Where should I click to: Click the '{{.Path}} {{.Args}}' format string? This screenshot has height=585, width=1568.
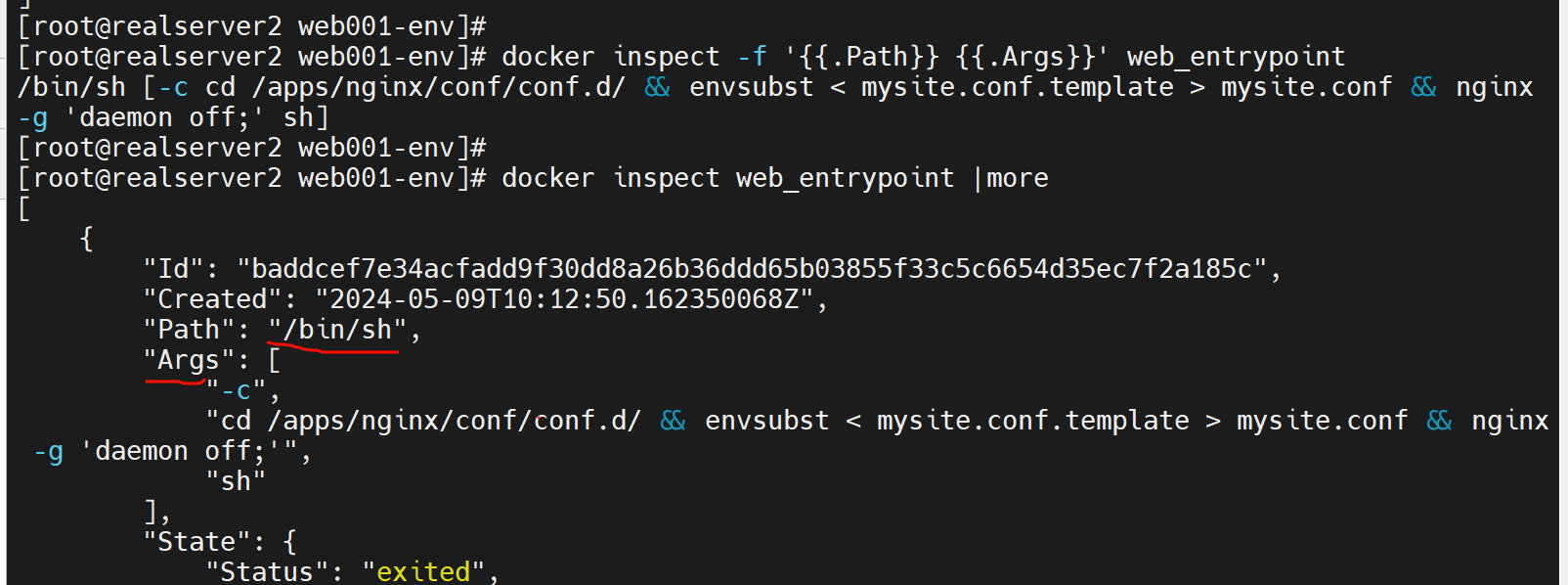pos(946,57)
